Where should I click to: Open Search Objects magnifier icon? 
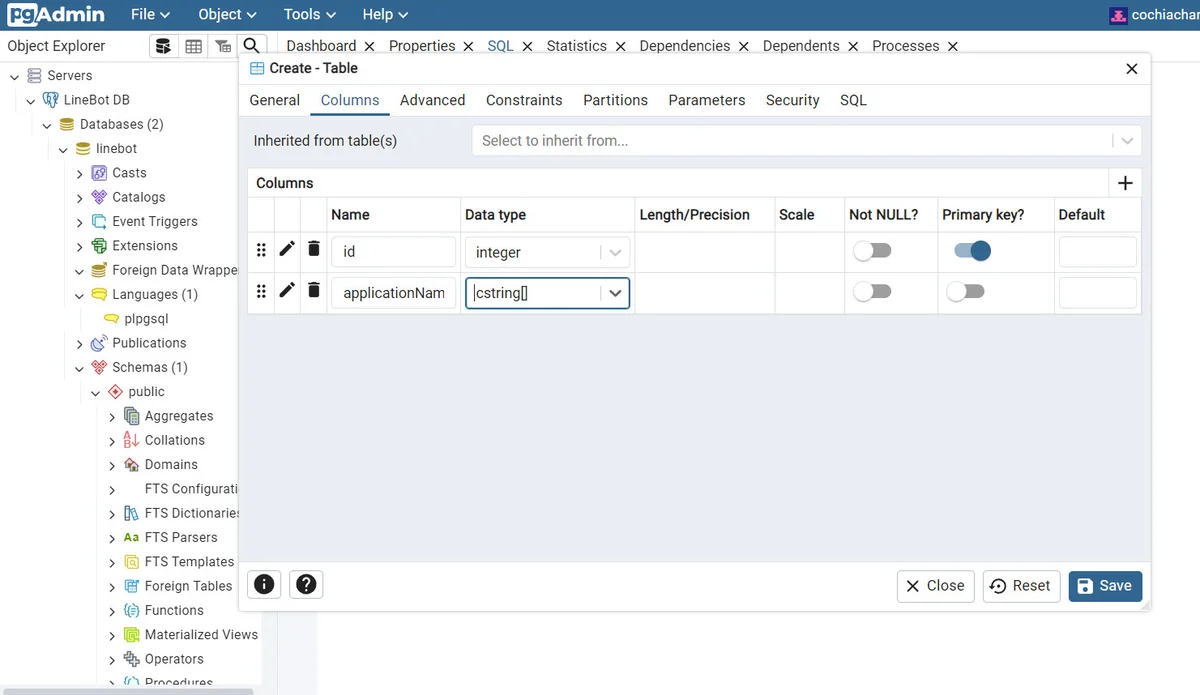(252, 46)
